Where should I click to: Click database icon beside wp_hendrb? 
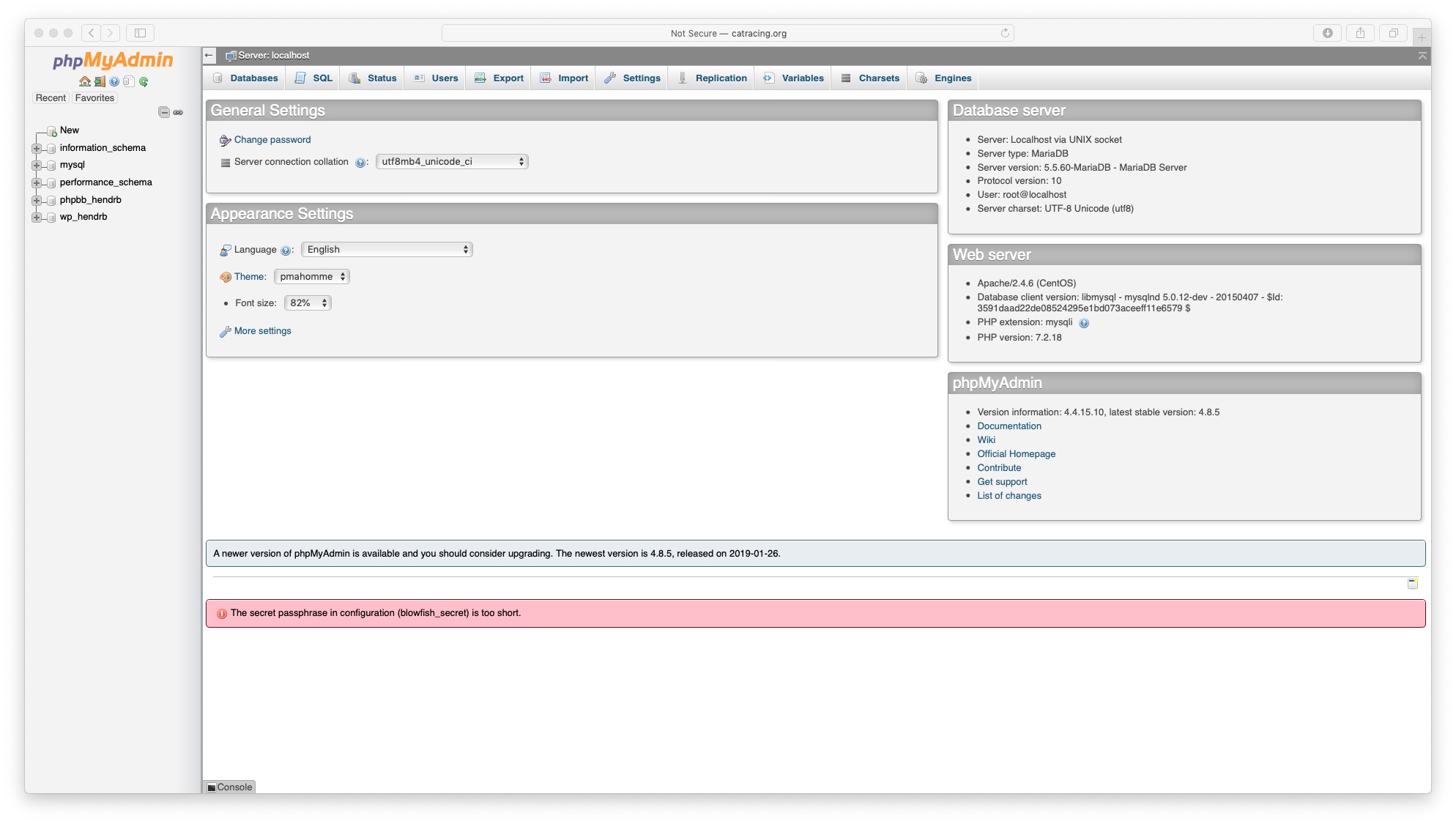[x=51, y=218]
